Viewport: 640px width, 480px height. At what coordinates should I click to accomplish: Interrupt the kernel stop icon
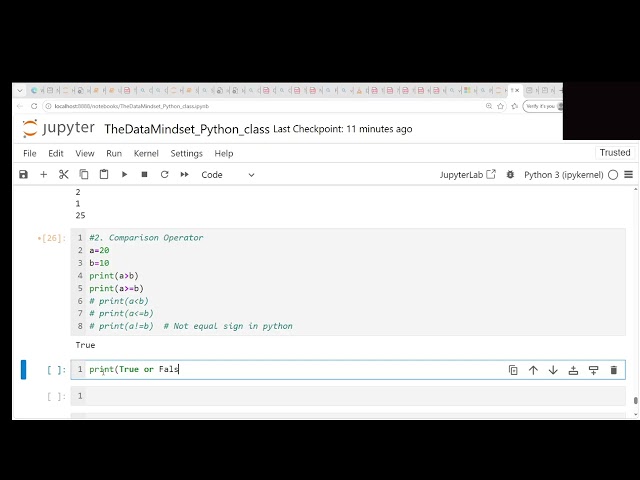click(144, 175)
